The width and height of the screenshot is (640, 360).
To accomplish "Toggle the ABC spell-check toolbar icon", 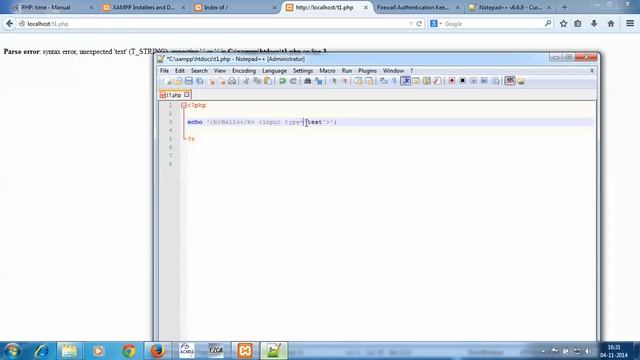I will [510, 81].
